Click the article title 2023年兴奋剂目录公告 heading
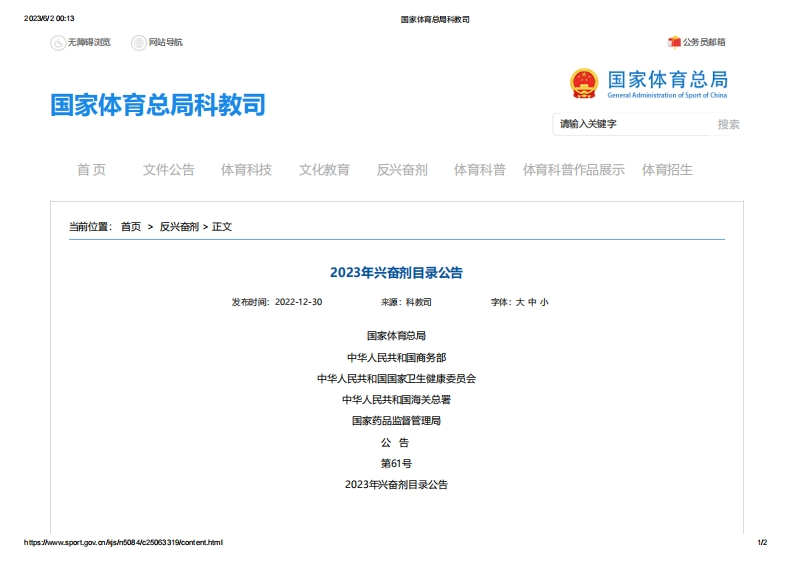 396,273
